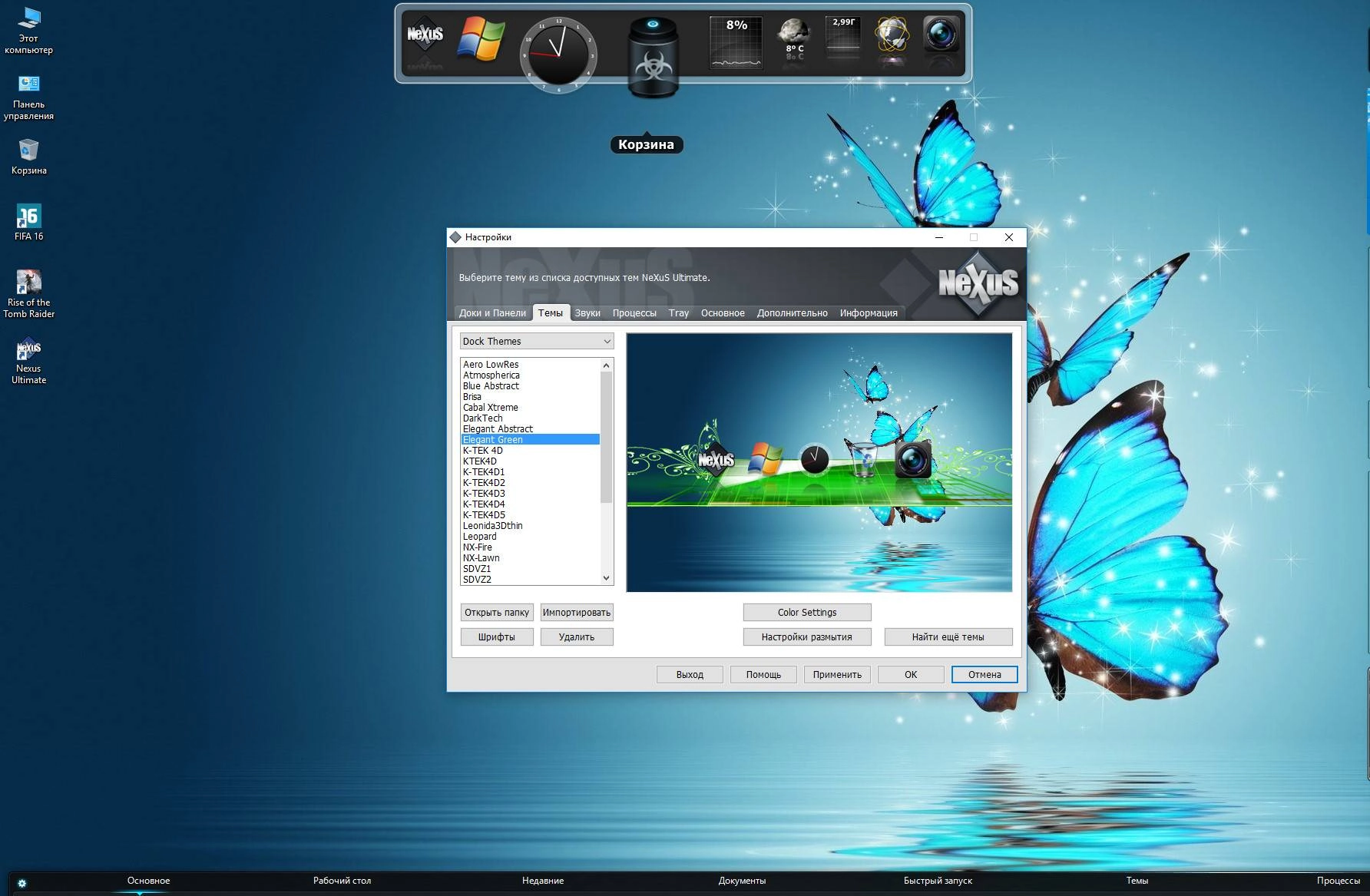The image size is (1370, 896).
Task: Click the Выход button
Action: (690, 674)
